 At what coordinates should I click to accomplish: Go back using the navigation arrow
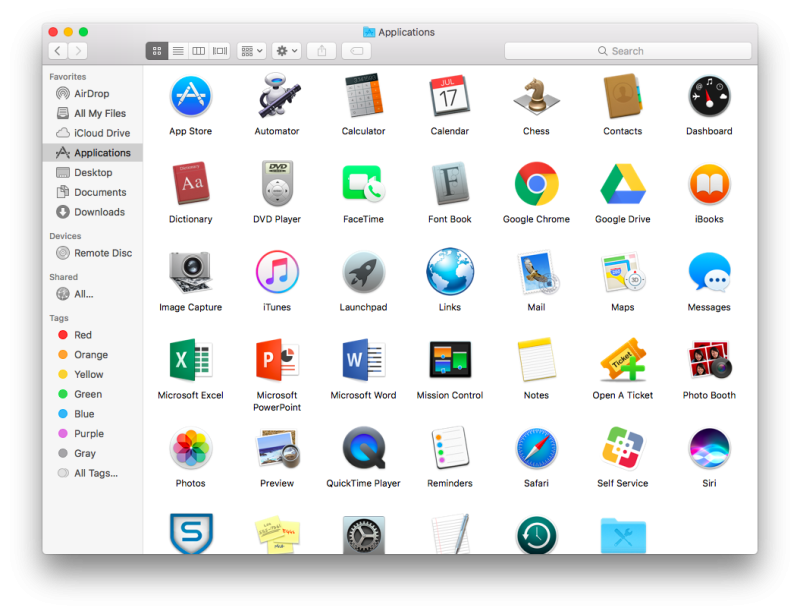pos(56,50)
